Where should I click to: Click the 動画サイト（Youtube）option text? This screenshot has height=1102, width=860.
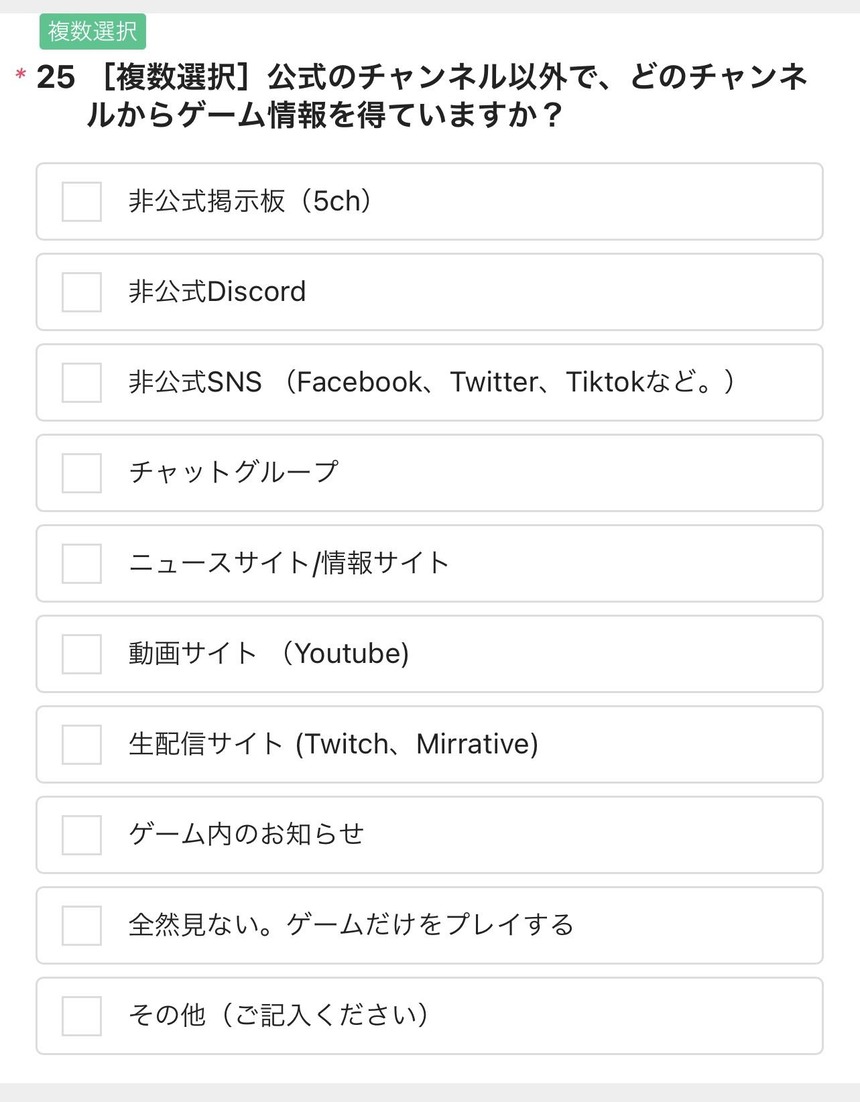pos(268,654)
